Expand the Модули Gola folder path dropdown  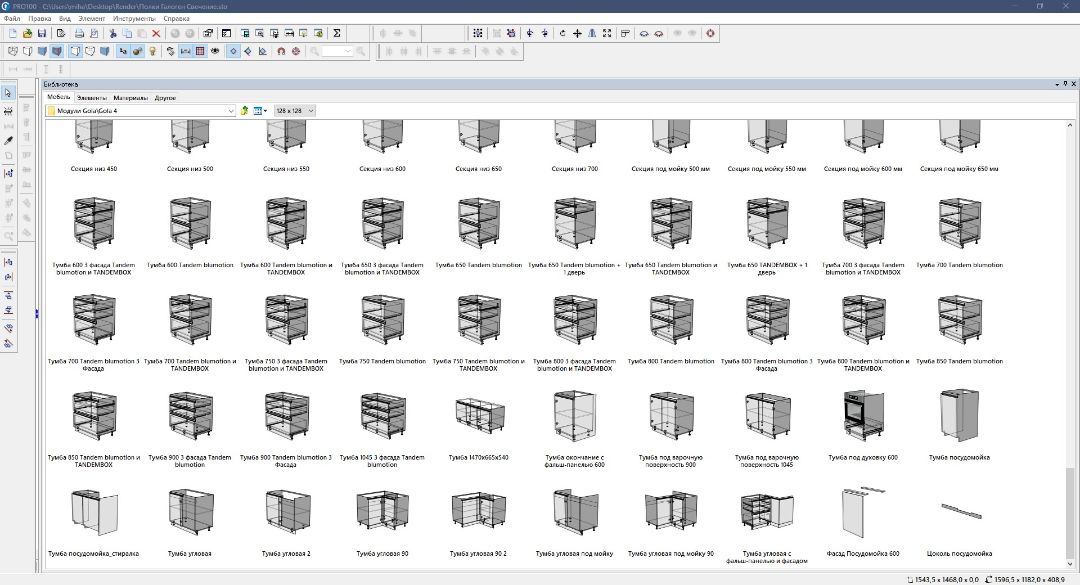point(231,110)
